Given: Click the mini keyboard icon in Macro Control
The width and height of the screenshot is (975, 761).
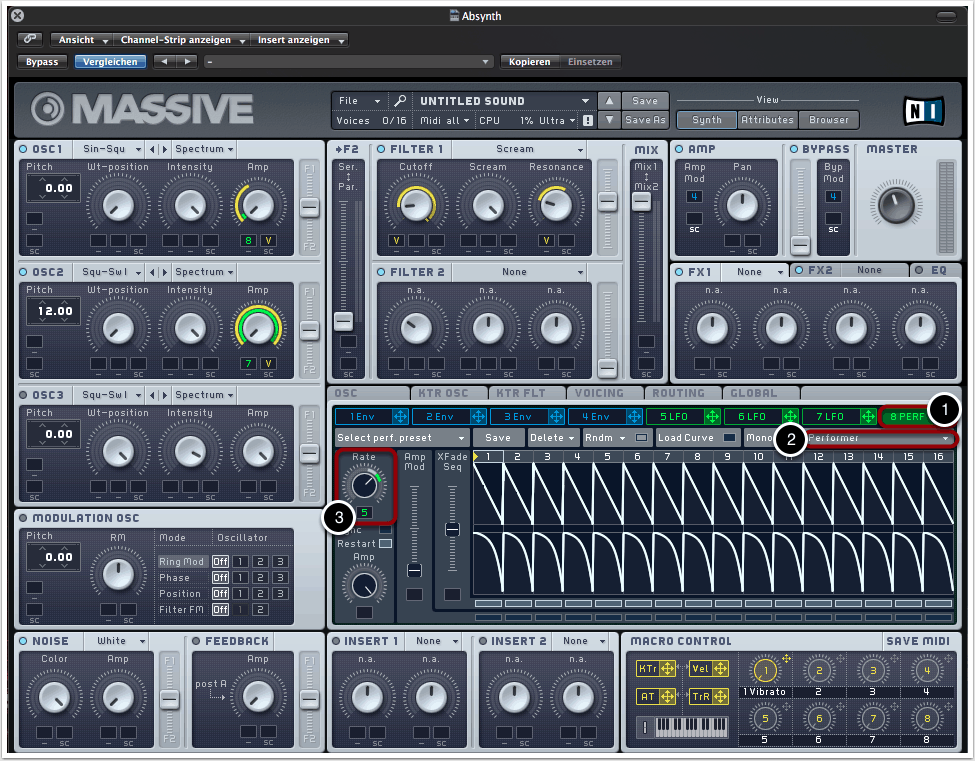Looking at the screenshot, I should pyautogui.click(x=690, y=726).
